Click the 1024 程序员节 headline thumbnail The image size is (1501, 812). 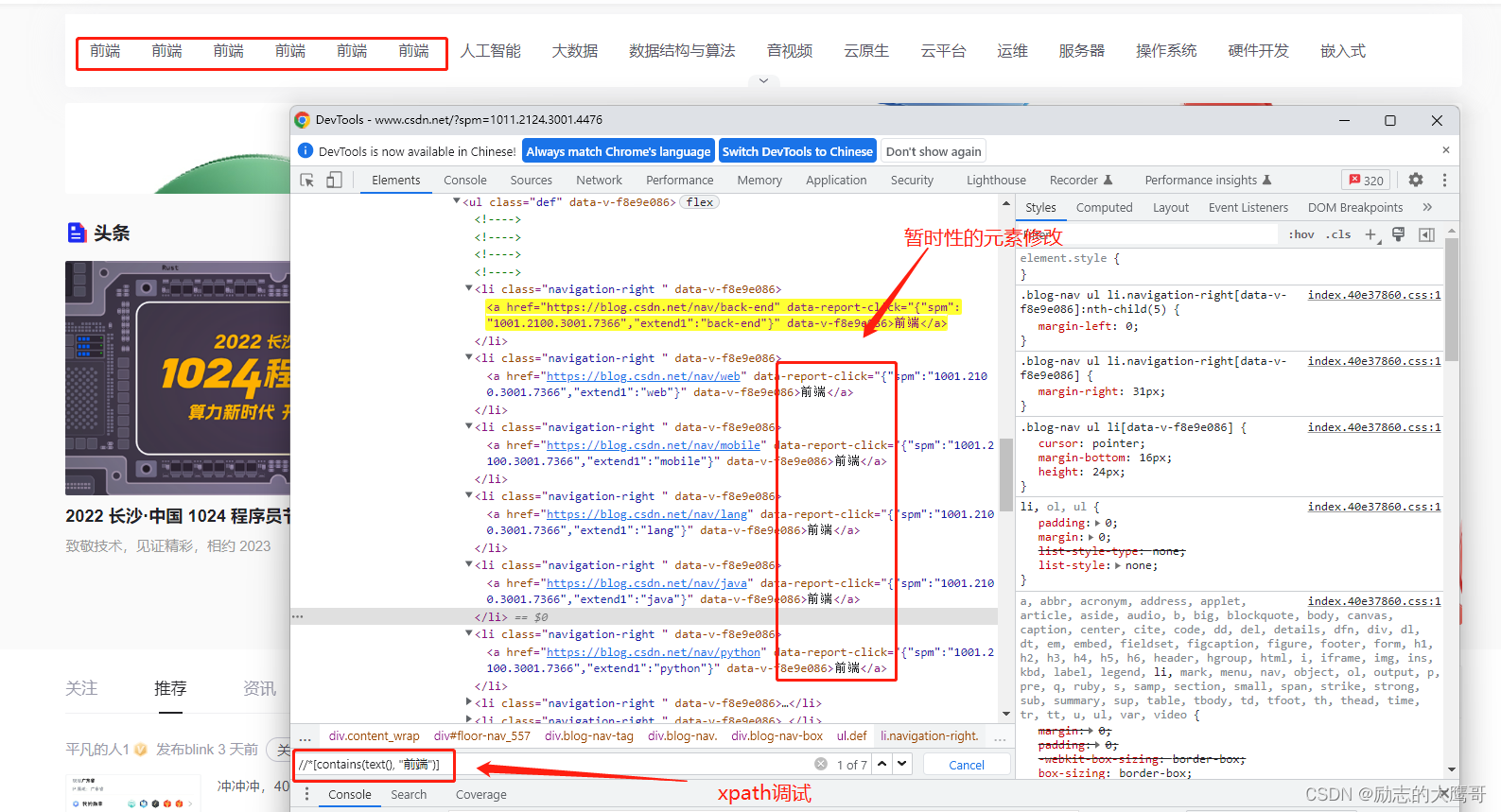point(178,378)
